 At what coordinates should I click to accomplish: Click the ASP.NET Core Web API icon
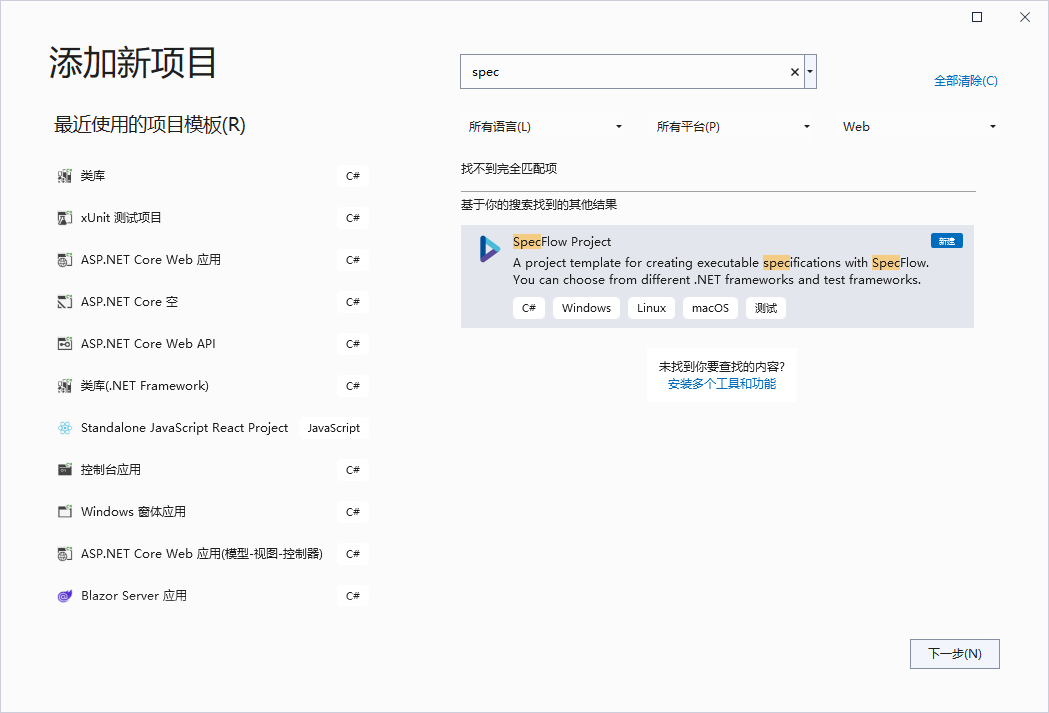click(64, 344)
